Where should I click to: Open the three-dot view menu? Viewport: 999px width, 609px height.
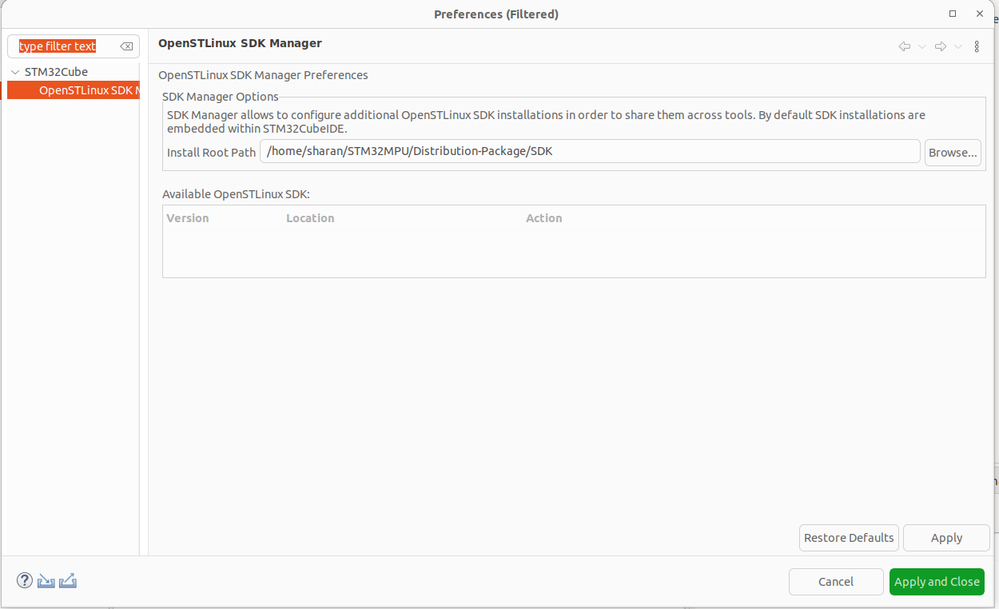(977, 47)
